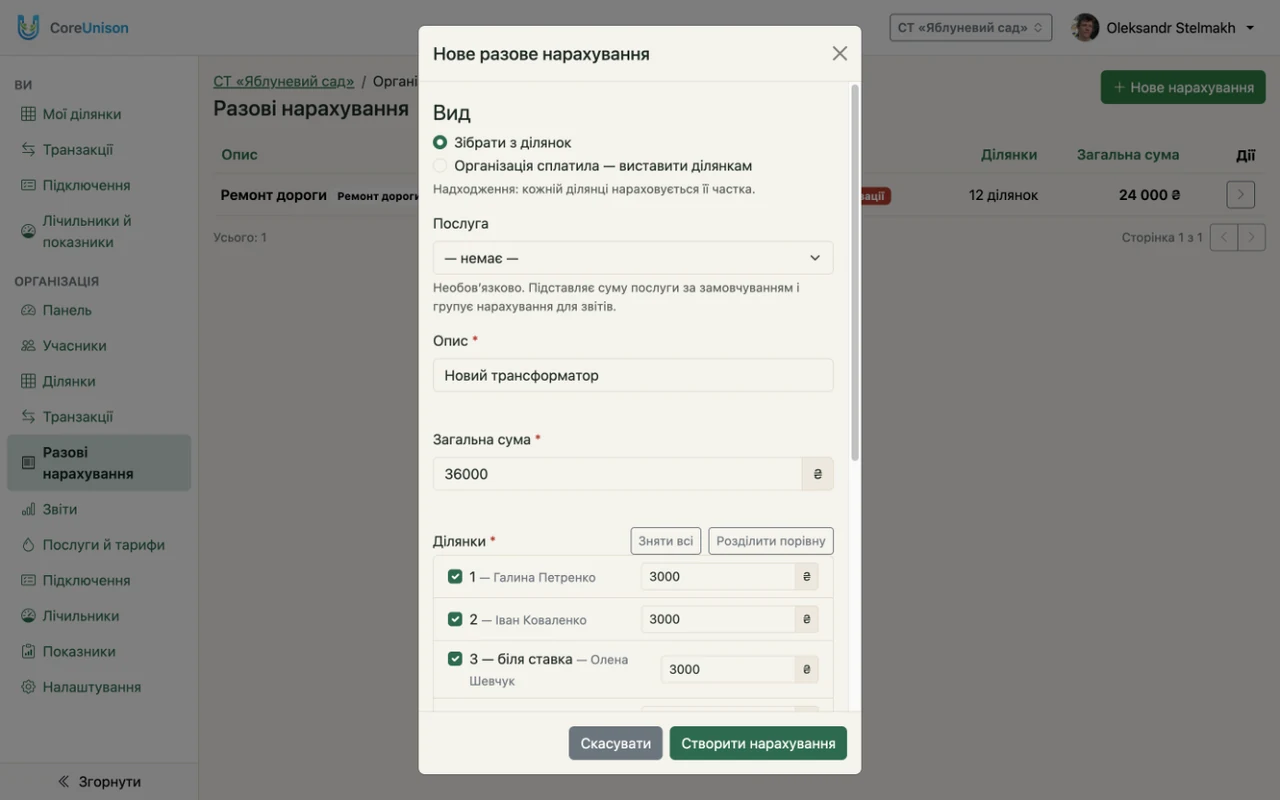Uncheck the plot 2 Іван Коваленко checkbox
The image size is (1280, 800).
455,619
